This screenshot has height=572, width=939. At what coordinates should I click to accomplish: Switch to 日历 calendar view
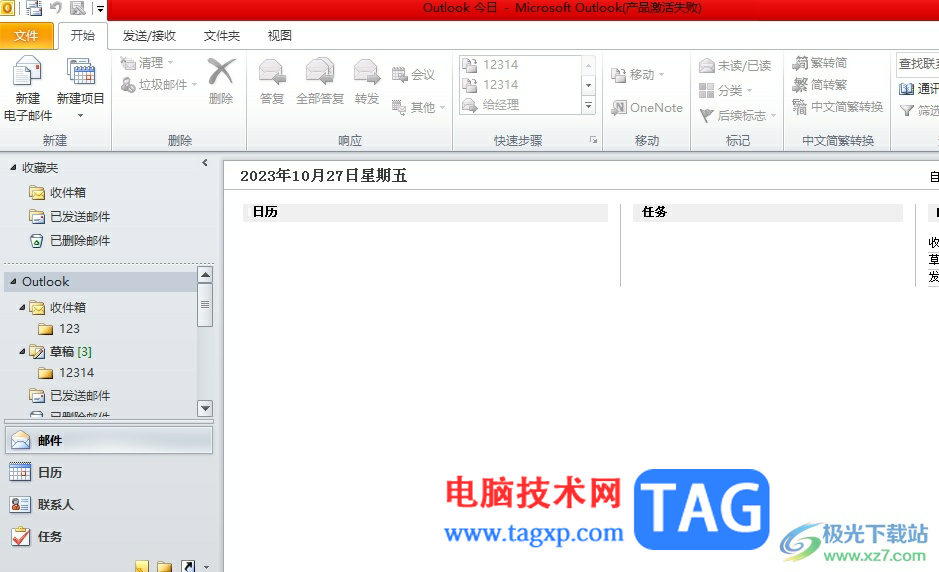(x=109, y=473)
